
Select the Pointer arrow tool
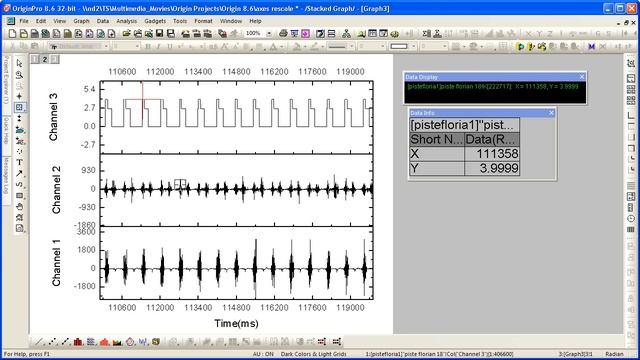tap(19, 64)
